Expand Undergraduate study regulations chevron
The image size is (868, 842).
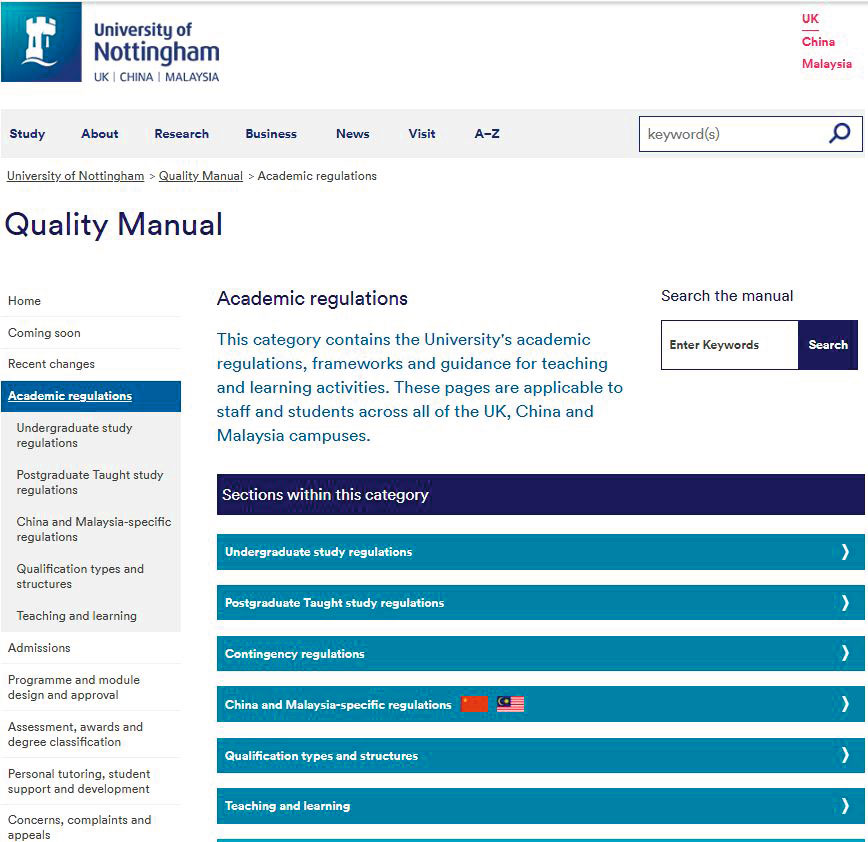click(x=845, y=551)
